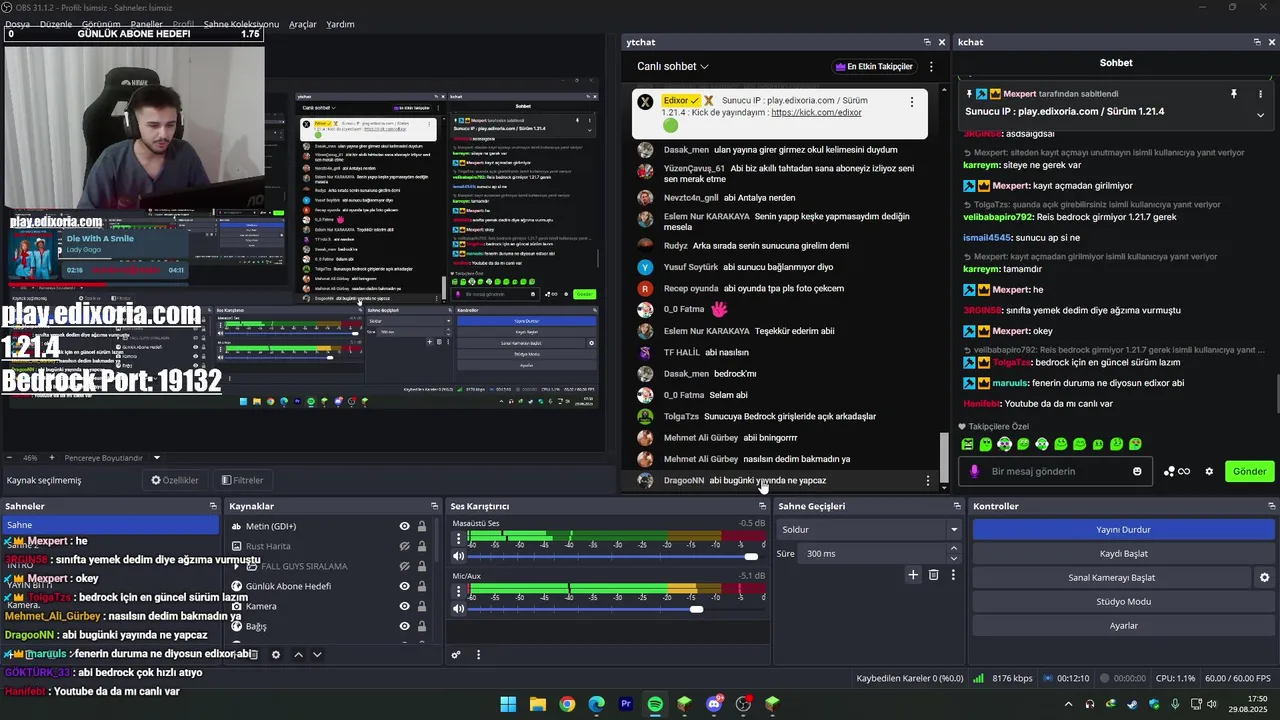Open kchat pinned message three-dot menu
Viewport: 1280px width, 720px height.
tap(1260, 94)
